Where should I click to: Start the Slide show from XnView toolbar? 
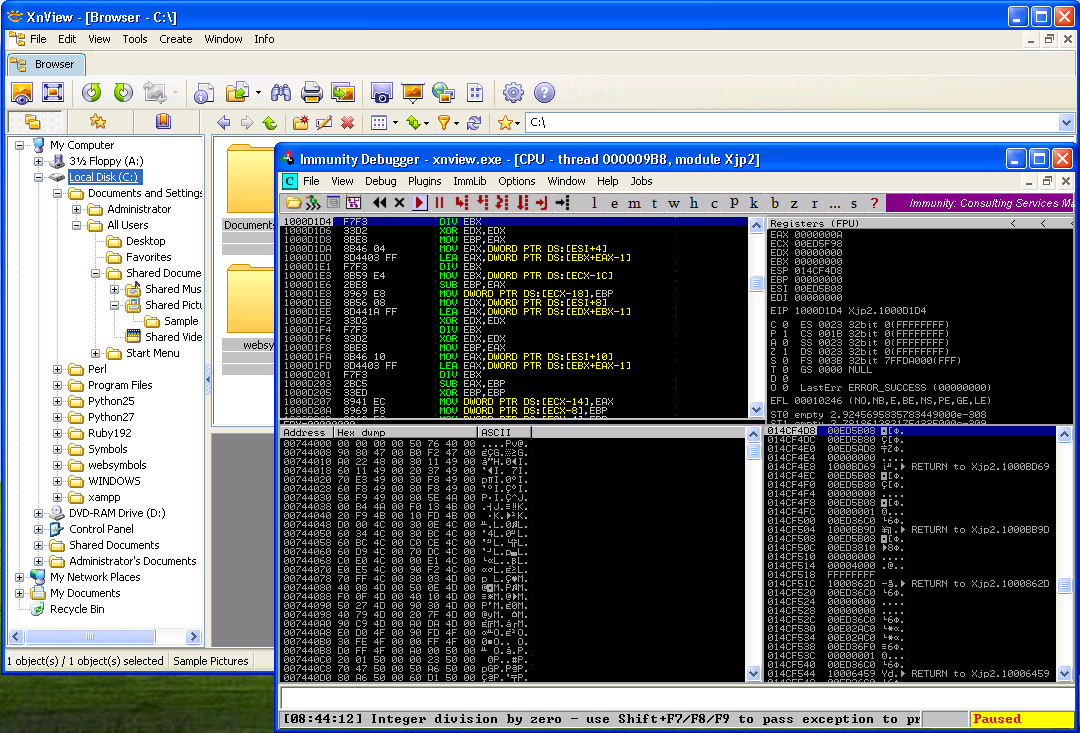click(x=413, y=93)
